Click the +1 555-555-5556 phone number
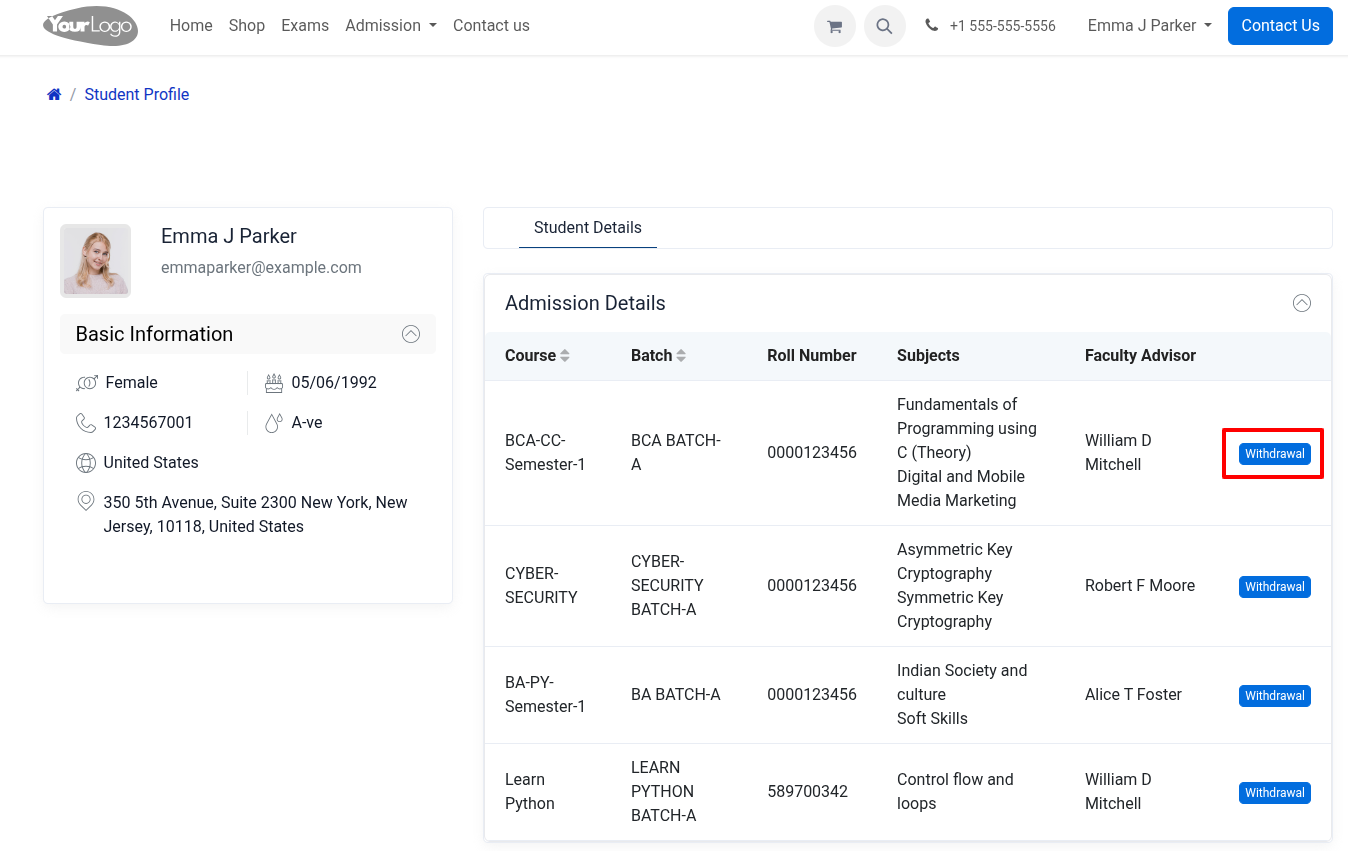 1002,26
